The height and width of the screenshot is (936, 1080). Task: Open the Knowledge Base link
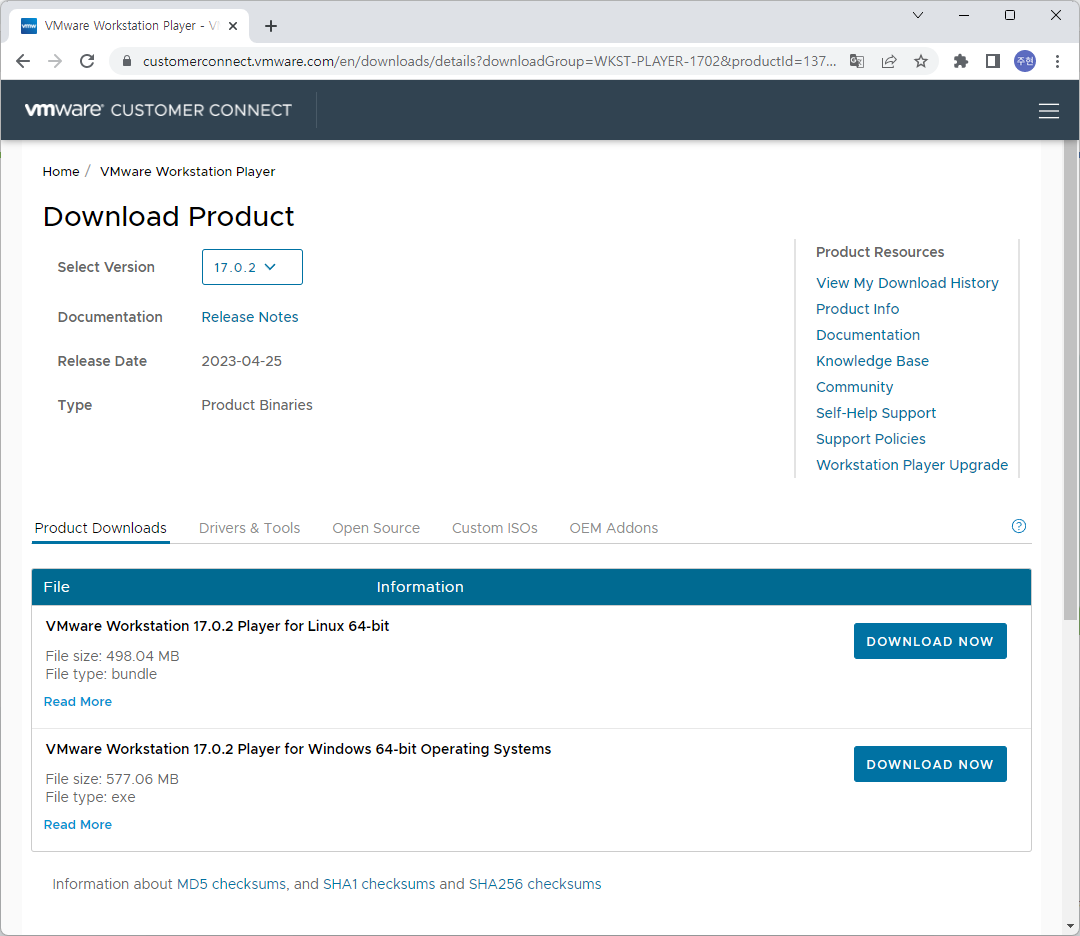(x=872, y=361)
